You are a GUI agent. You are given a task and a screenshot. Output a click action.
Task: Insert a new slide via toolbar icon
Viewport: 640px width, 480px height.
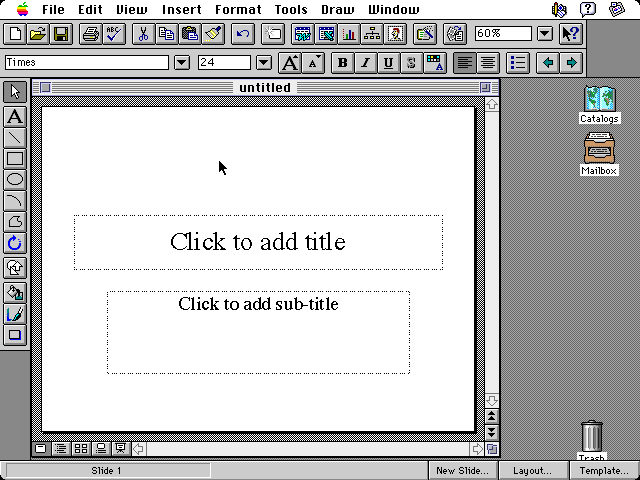tap(273, 34)
